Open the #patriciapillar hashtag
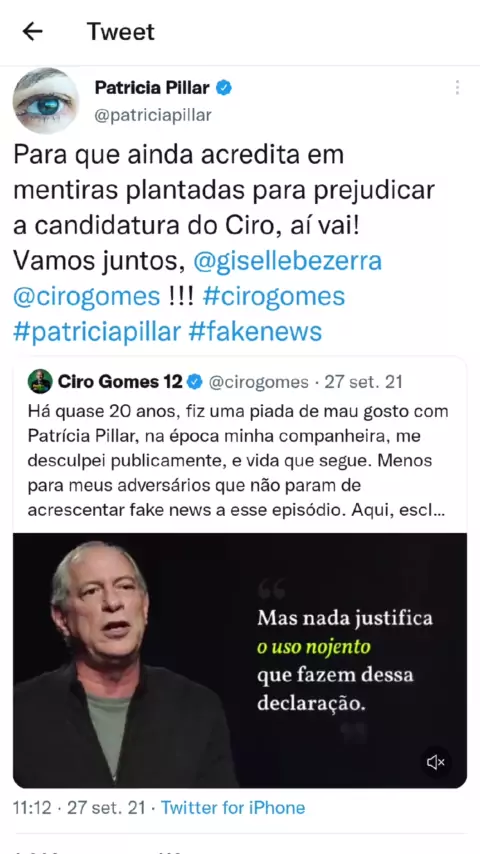Viewport: 480px width, 854px height. tap(96, 332)
